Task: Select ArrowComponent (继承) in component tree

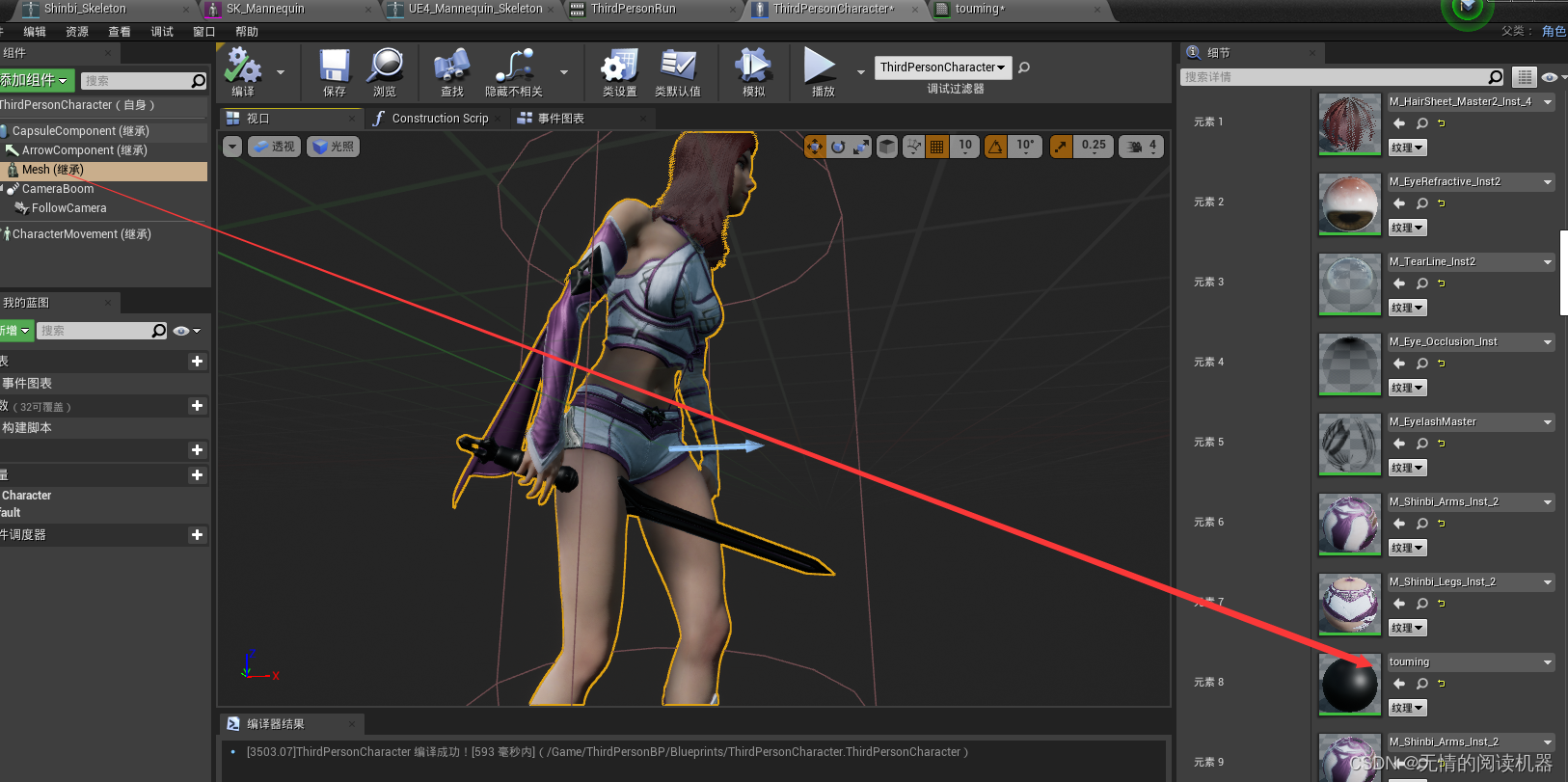Action: click(x=85, y=150)
